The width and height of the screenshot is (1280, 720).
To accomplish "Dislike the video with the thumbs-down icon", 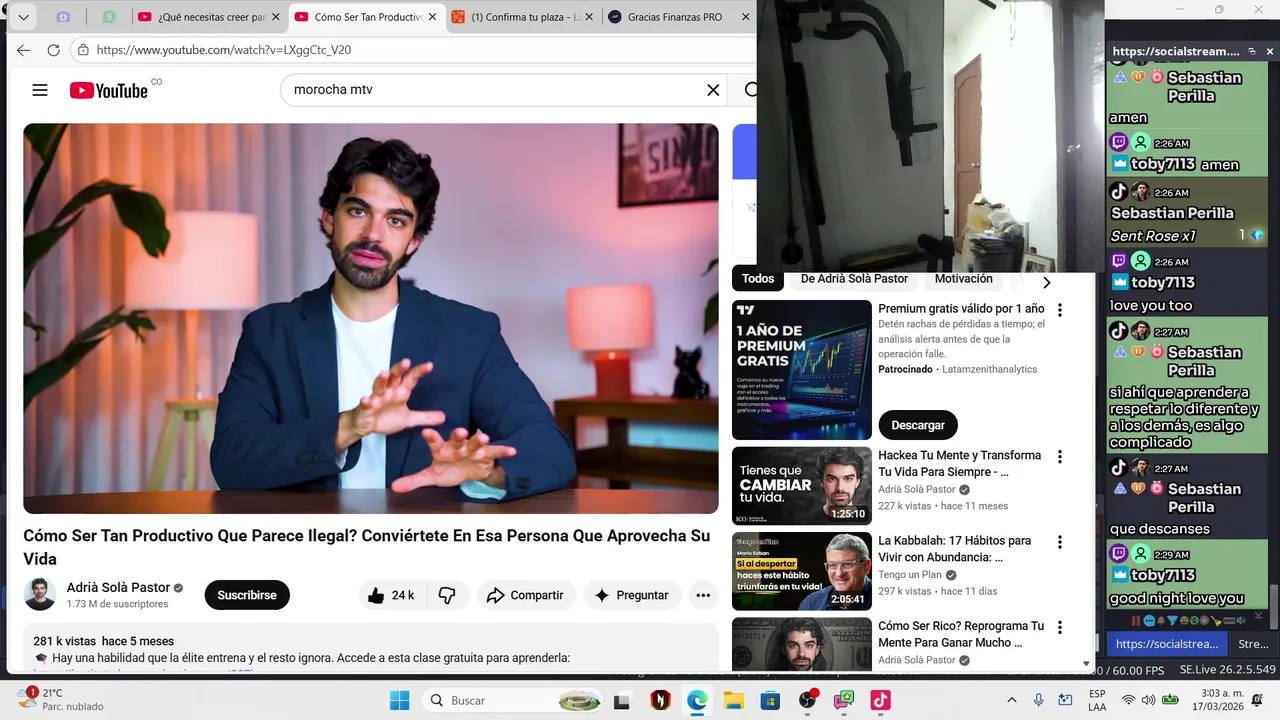I will [x=447, y=595].
